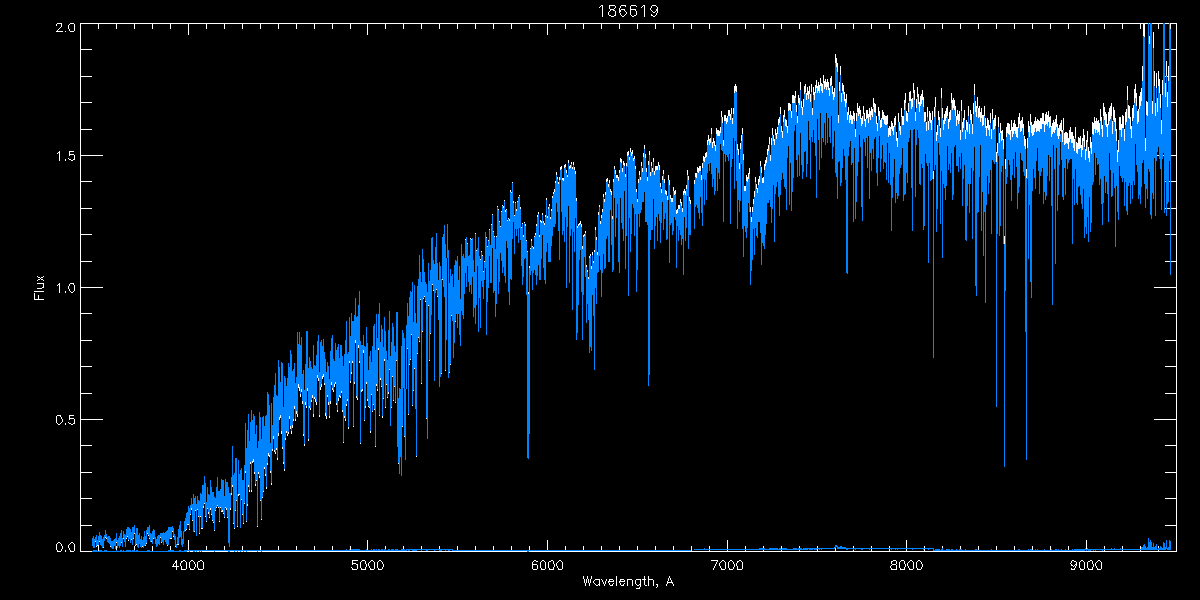
Task: Click the narrow emission spike near 7050
Action: (x=735, y=88)
